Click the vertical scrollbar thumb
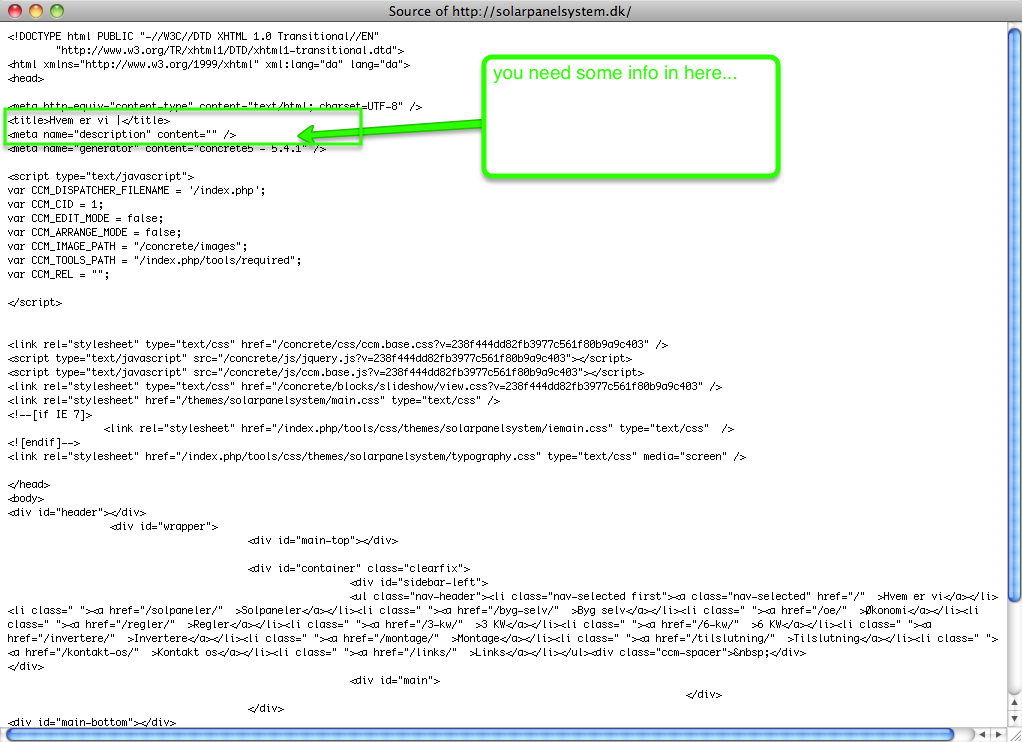 tap(1014, 313)
